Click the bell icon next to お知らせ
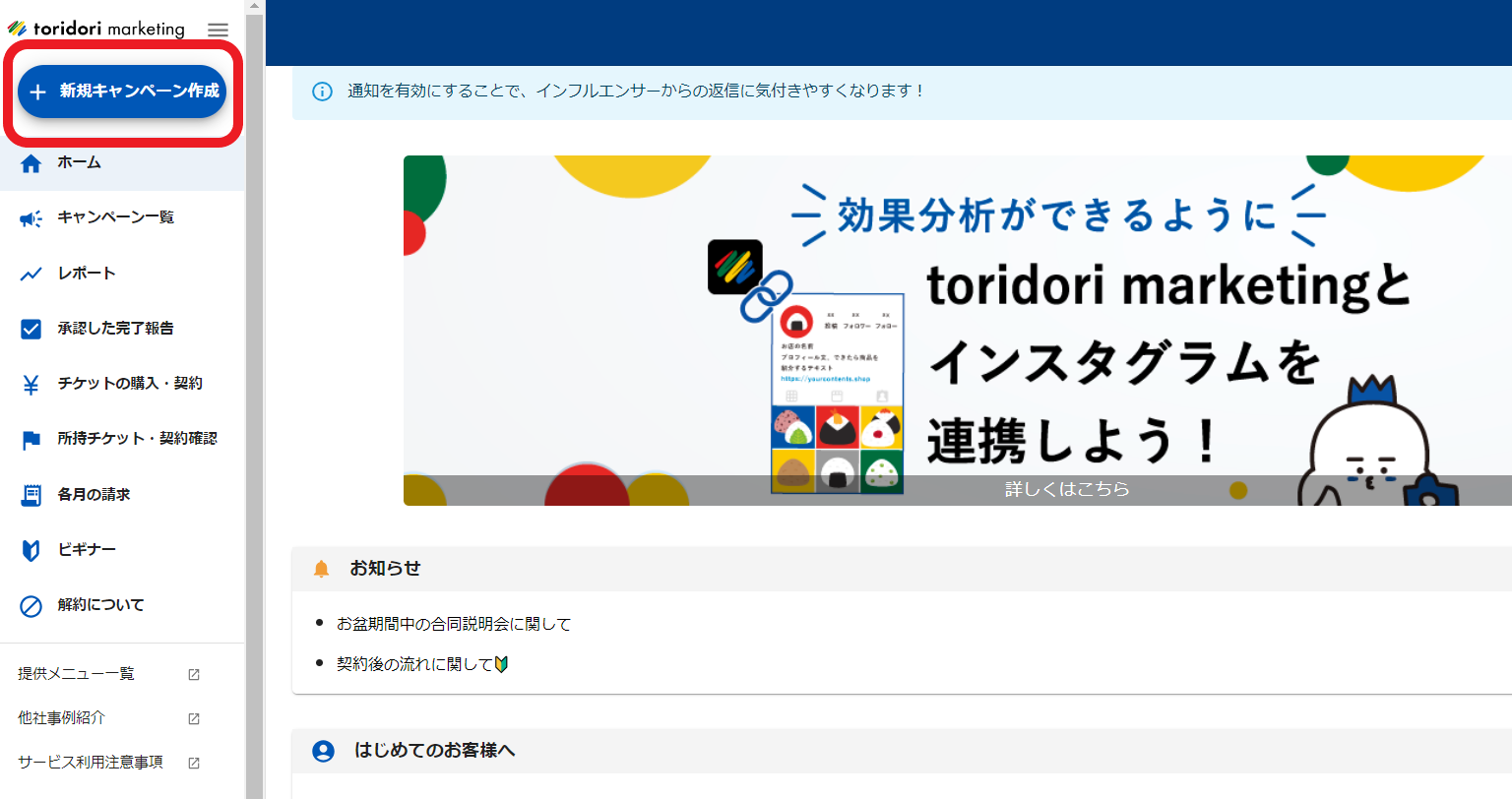 click(321, 569)
